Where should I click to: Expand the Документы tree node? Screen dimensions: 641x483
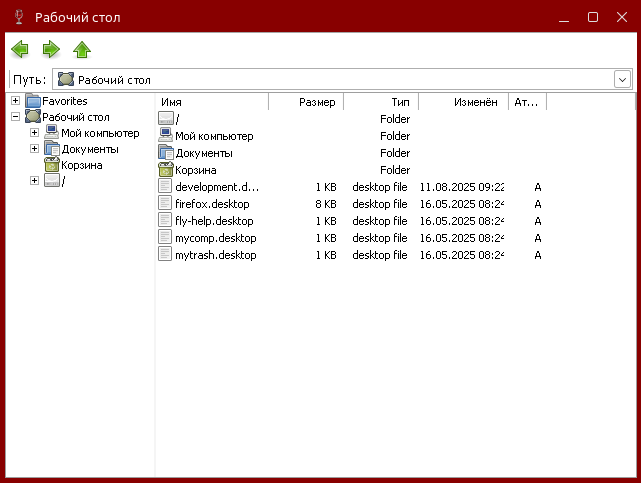pos(34,149)
